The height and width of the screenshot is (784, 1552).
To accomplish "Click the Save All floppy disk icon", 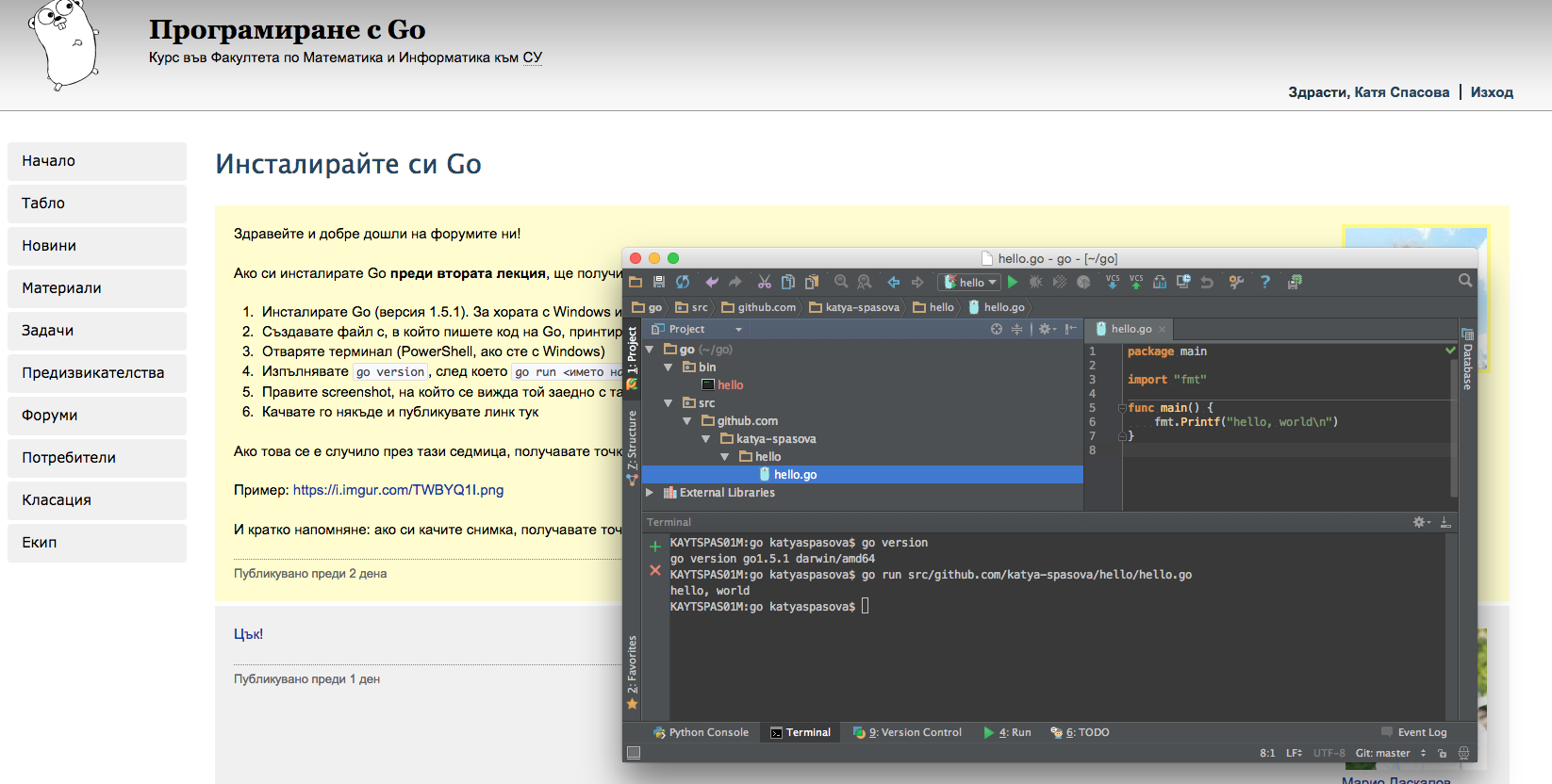I will pyautogui.click(x=659, y=282).
